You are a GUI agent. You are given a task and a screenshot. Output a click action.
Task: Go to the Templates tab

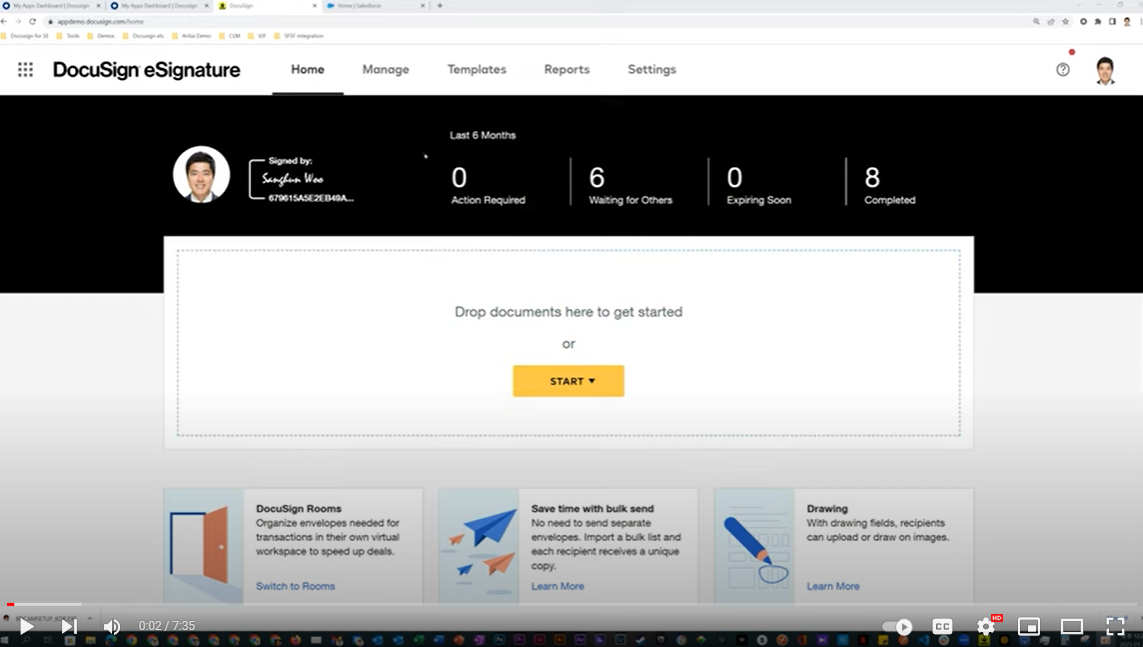pyautogui.click(x=476, y=70)
